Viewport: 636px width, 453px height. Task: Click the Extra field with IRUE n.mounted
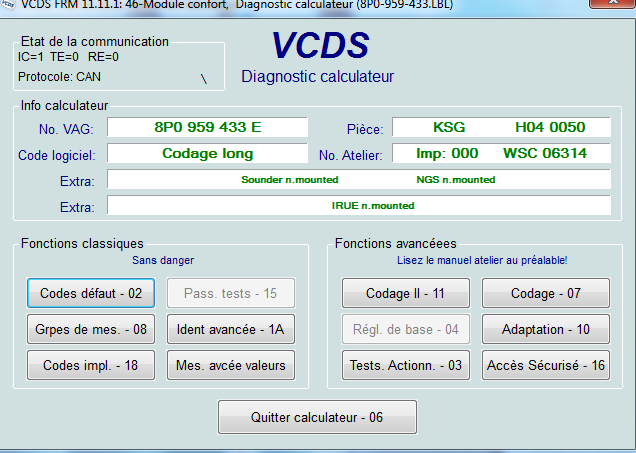[359, 205]
